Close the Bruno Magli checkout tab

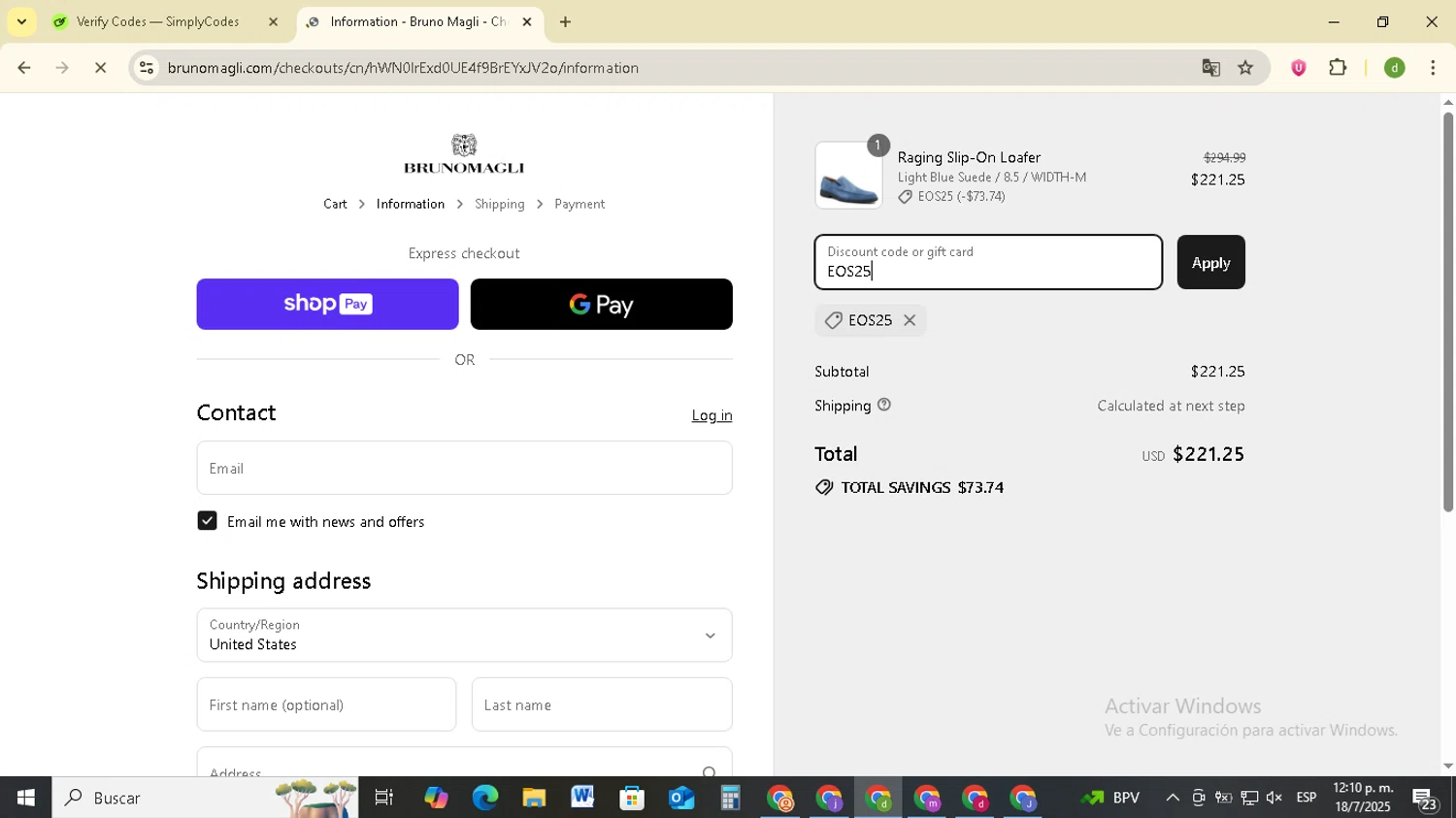527,21
